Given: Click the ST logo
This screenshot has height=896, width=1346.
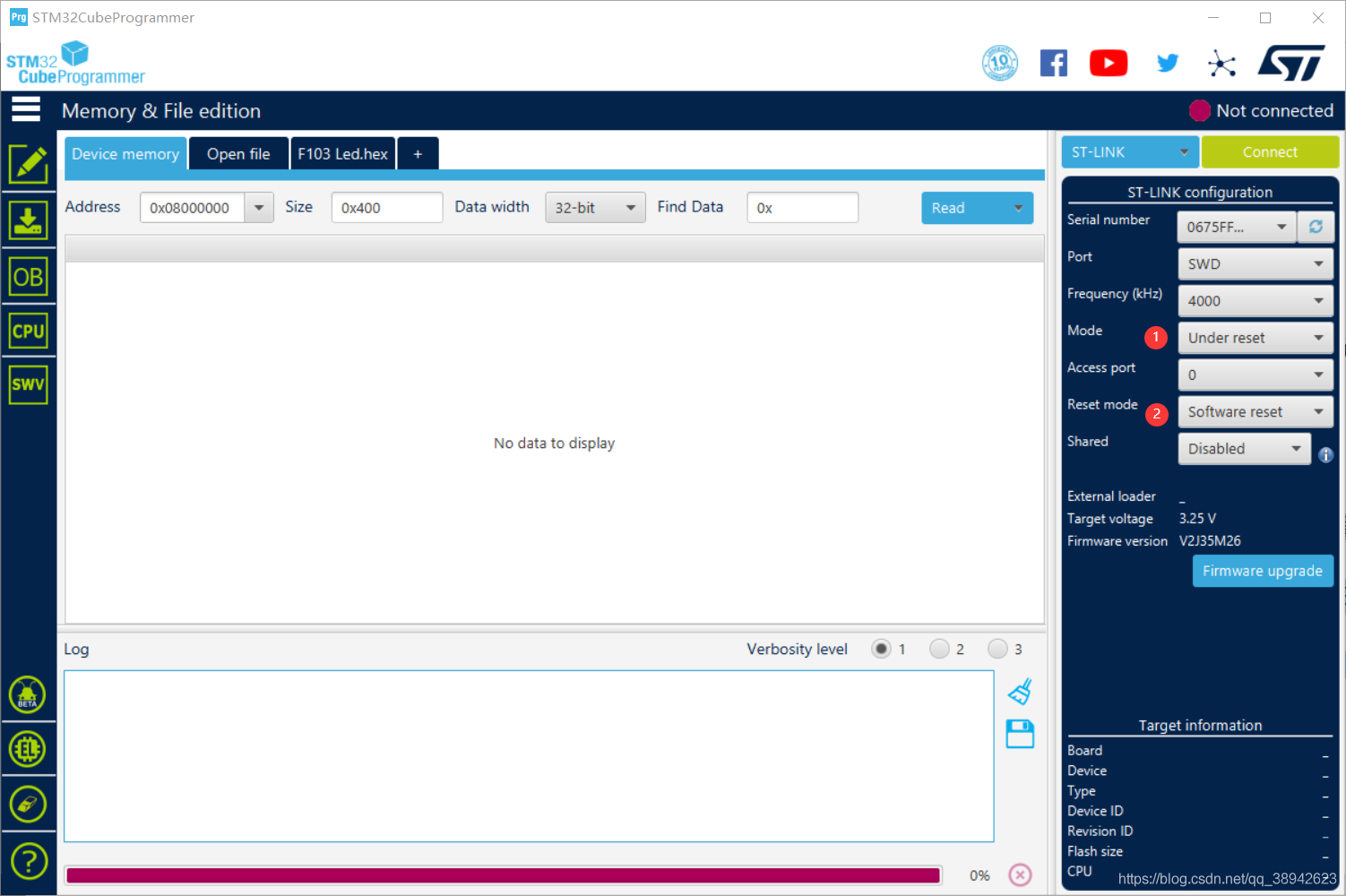Looking at the screenshot, I should pyautogui.click(x=1291, y=63).
